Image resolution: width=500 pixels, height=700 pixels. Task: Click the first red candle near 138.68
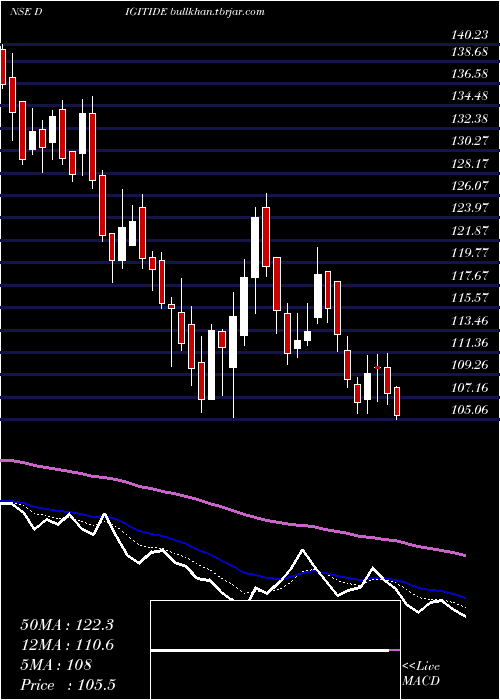coord(3,67)
